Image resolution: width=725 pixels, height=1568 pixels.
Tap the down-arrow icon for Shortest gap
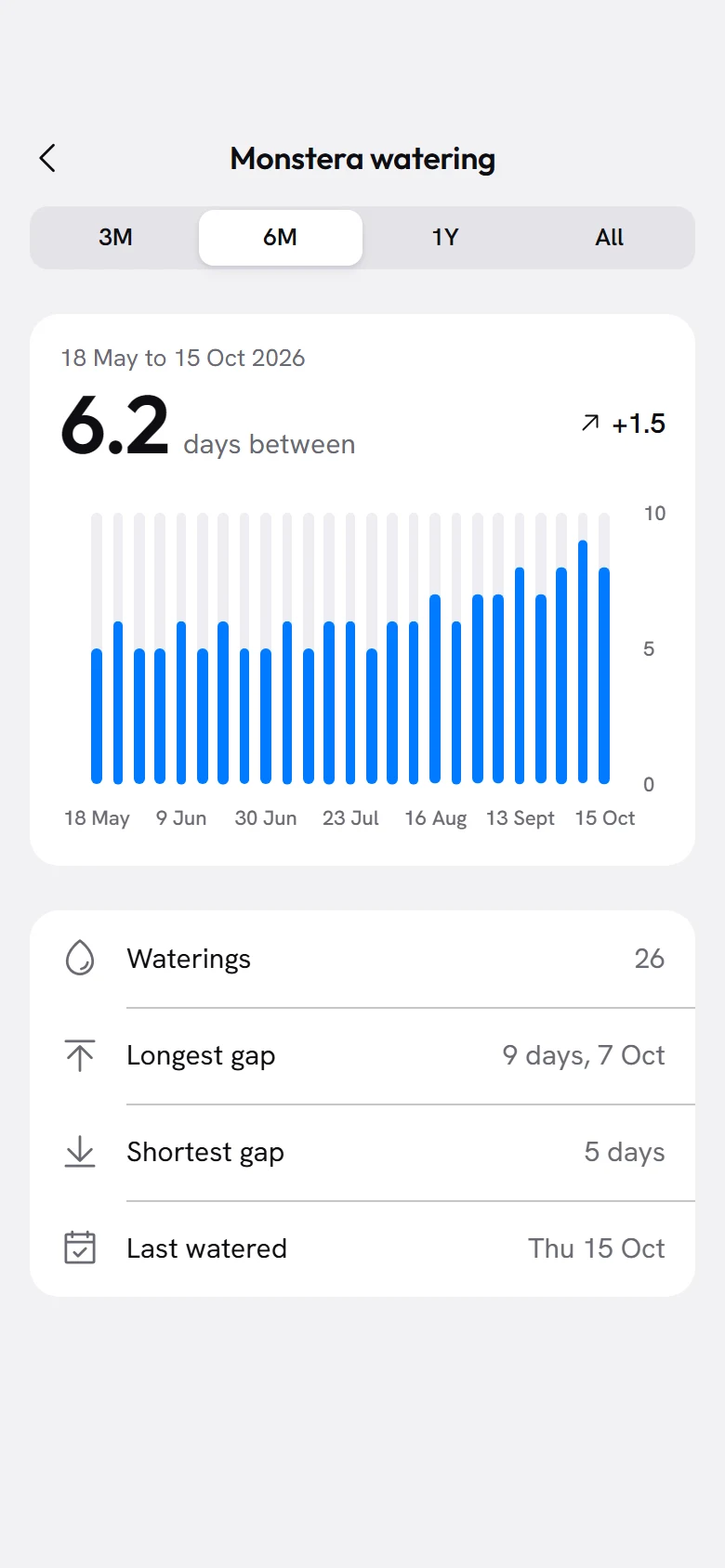point(80,1152)
